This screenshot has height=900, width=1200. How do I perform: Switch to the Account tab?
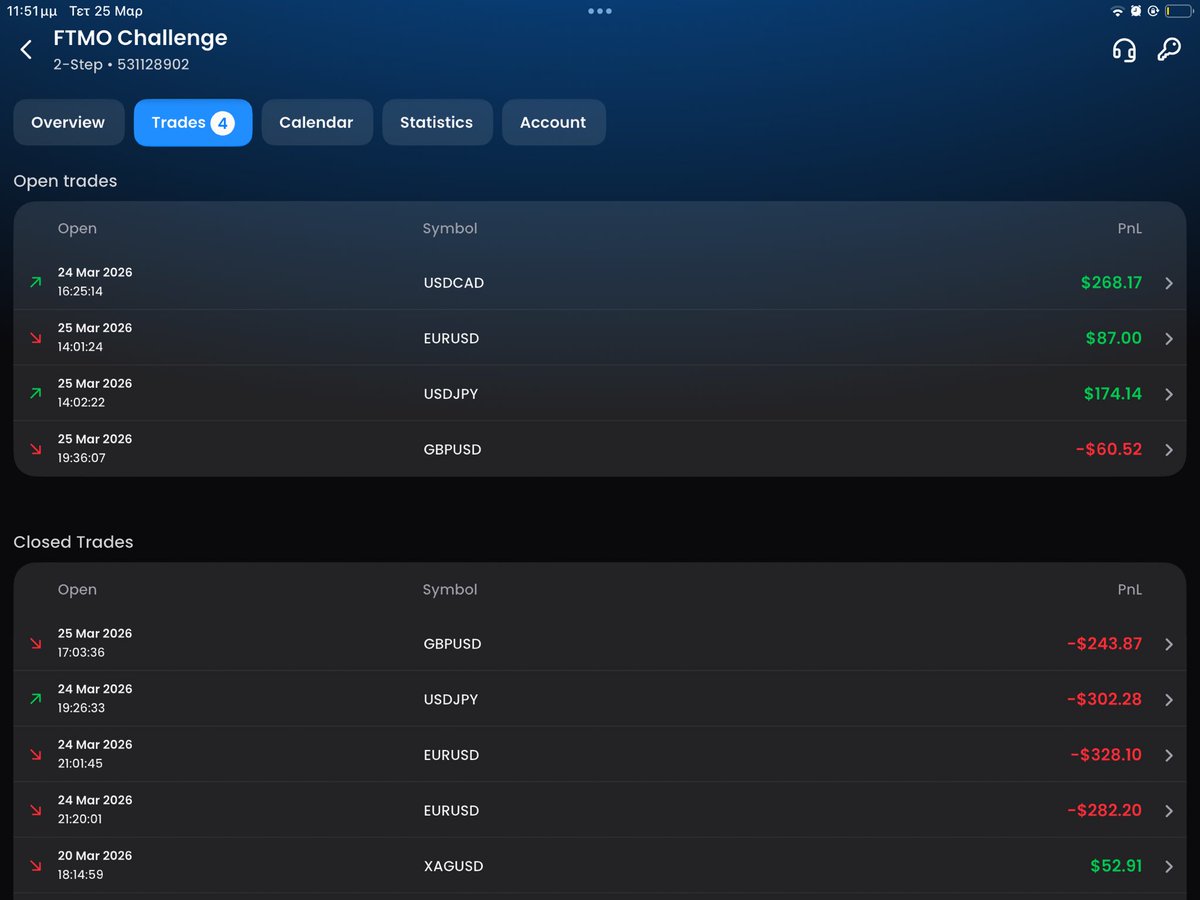[553, 122]
